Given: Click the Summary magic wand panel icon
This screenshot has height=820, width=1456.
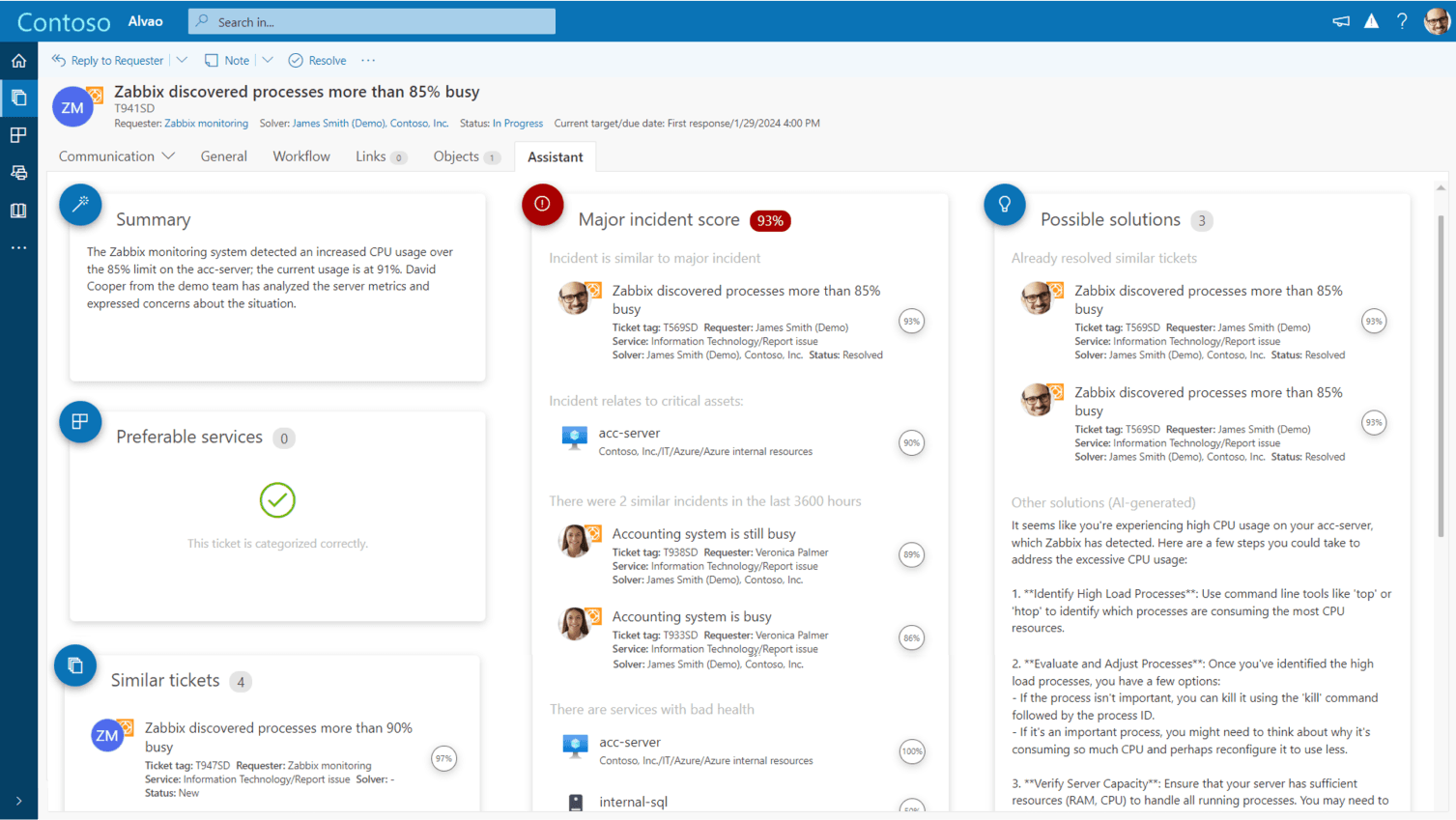Looking at the screenshot, I should 80,205.
